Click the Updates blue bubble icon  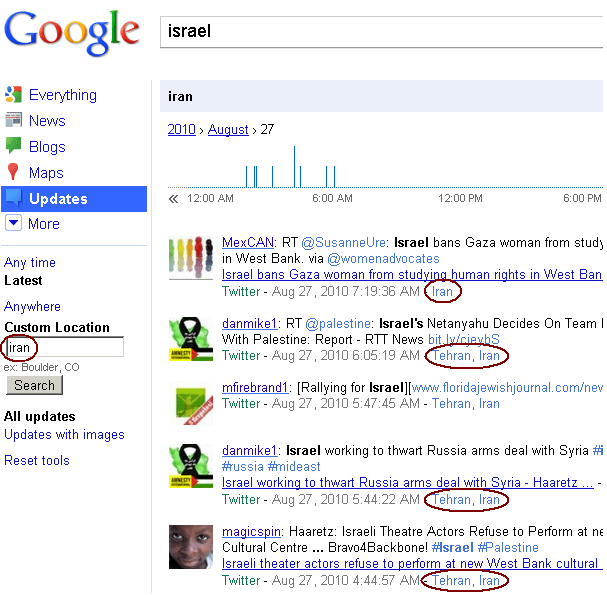click(x=14, y=198)
